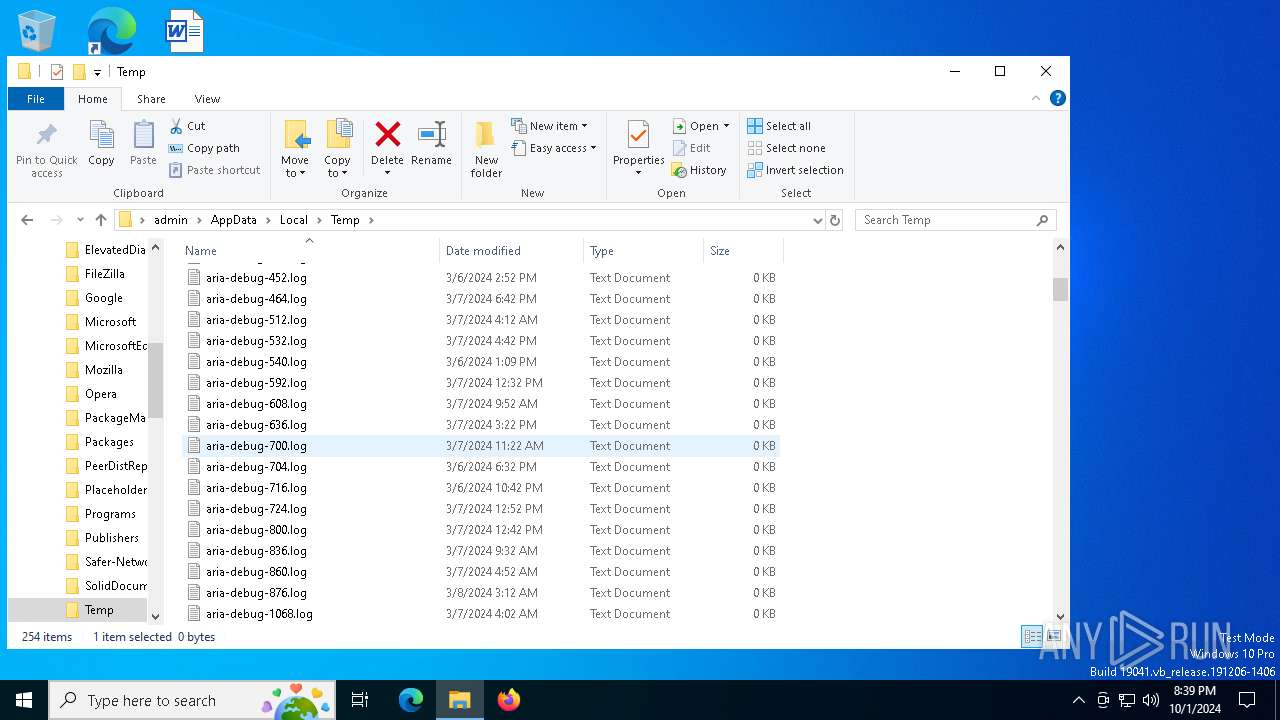Screen dimensions: 1280x720
Task: Switch to Large icons view
Action: click(x=1053, y=637)
